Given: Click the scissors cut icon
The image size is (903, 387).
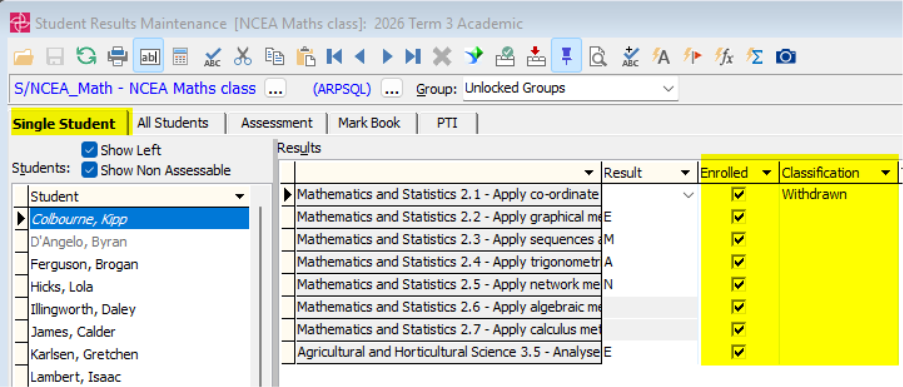Looking at the screenshot, I should pos(243,56).
